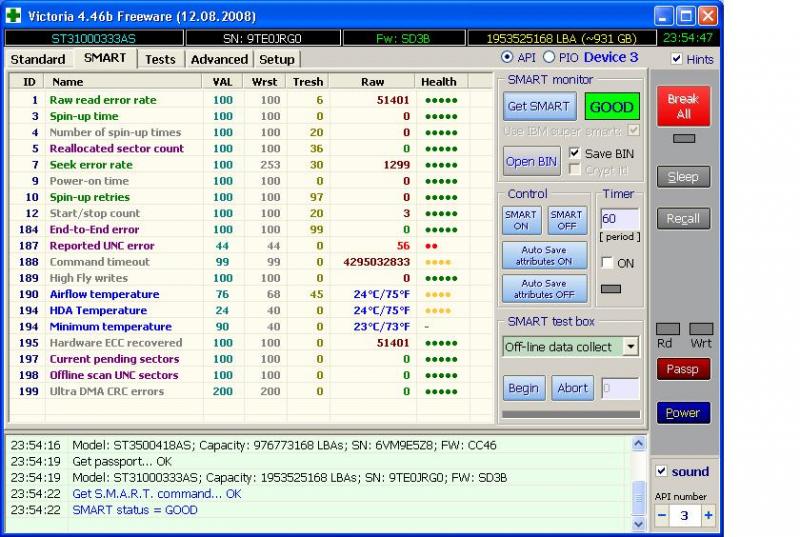Select the Reallocated sector count row
The height and width of the screenshot is (537, 800).
pos(251,148)
